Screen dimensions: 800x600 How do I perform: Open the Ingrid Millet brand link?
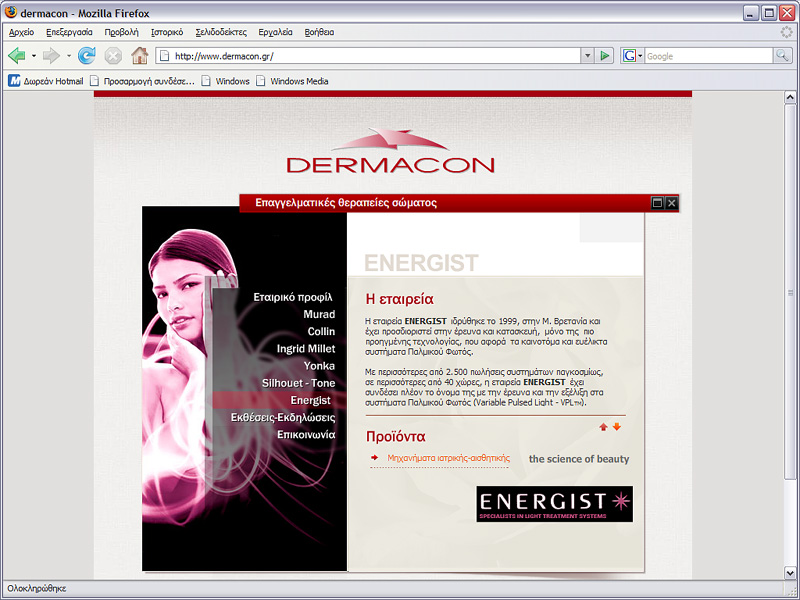[x=306, y=349]
